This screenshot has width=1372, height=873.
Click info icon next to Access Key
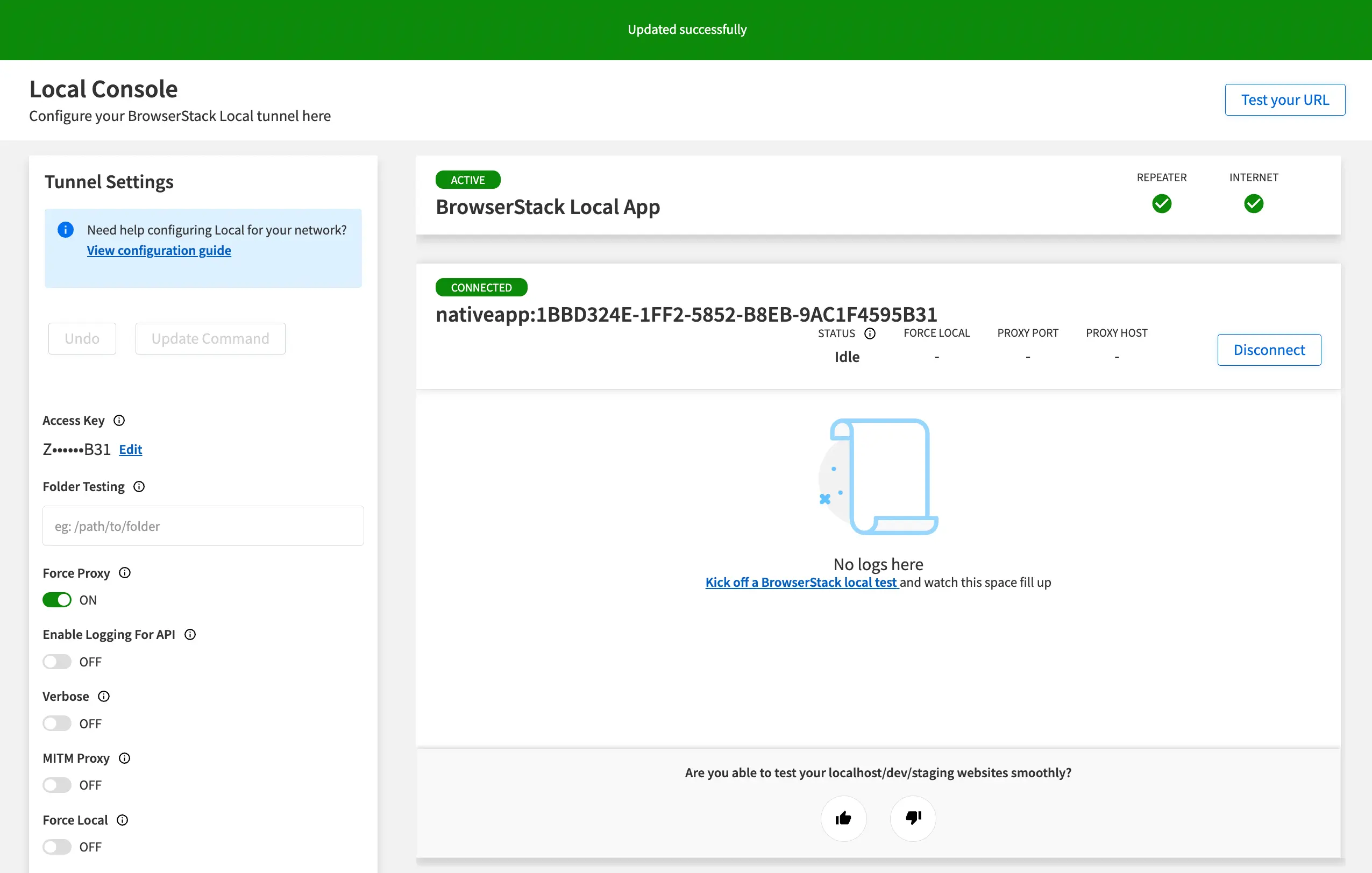(119, 421)
